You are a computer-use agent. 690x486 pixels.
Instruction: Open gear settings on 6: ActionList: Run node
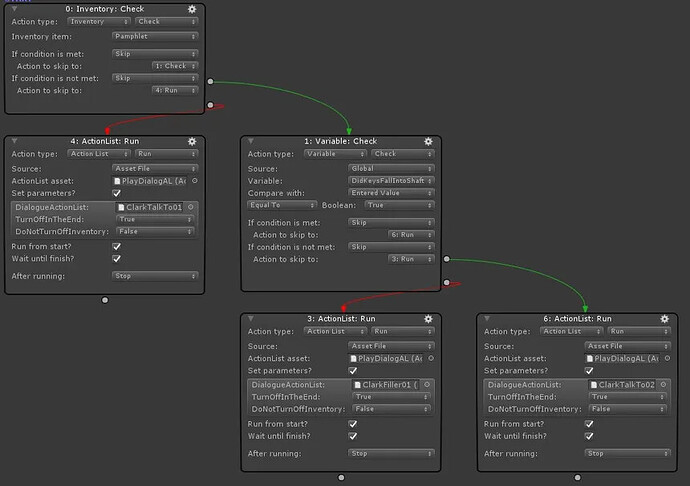664,319
